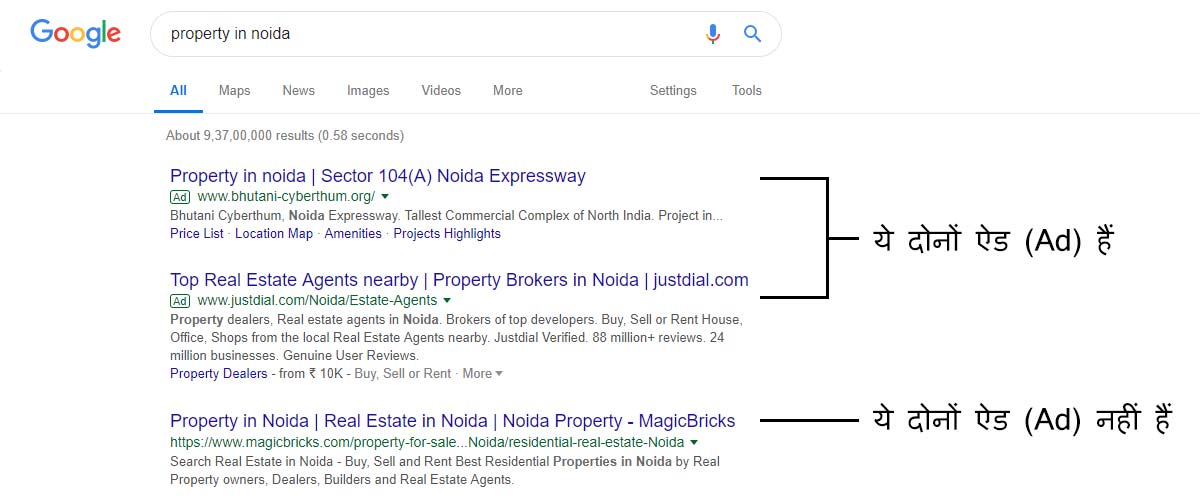The image size is (1200, 503).
Task: Expand arrow next to justdial URL
Action: tap(447, 301)
